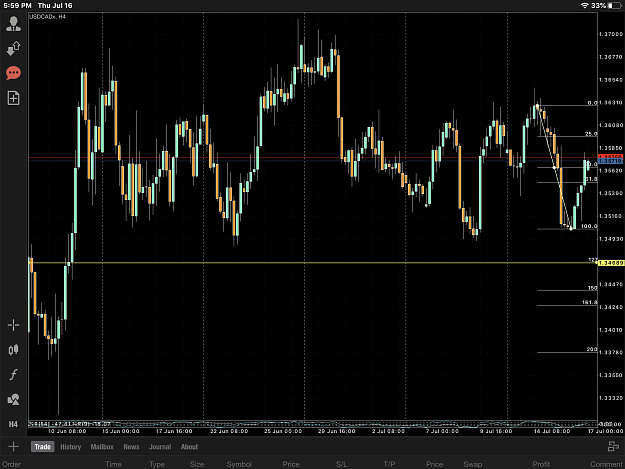625x469 pixels.
Task: Select the Fibonacci 161.8 level label
Action: point(590,302)
